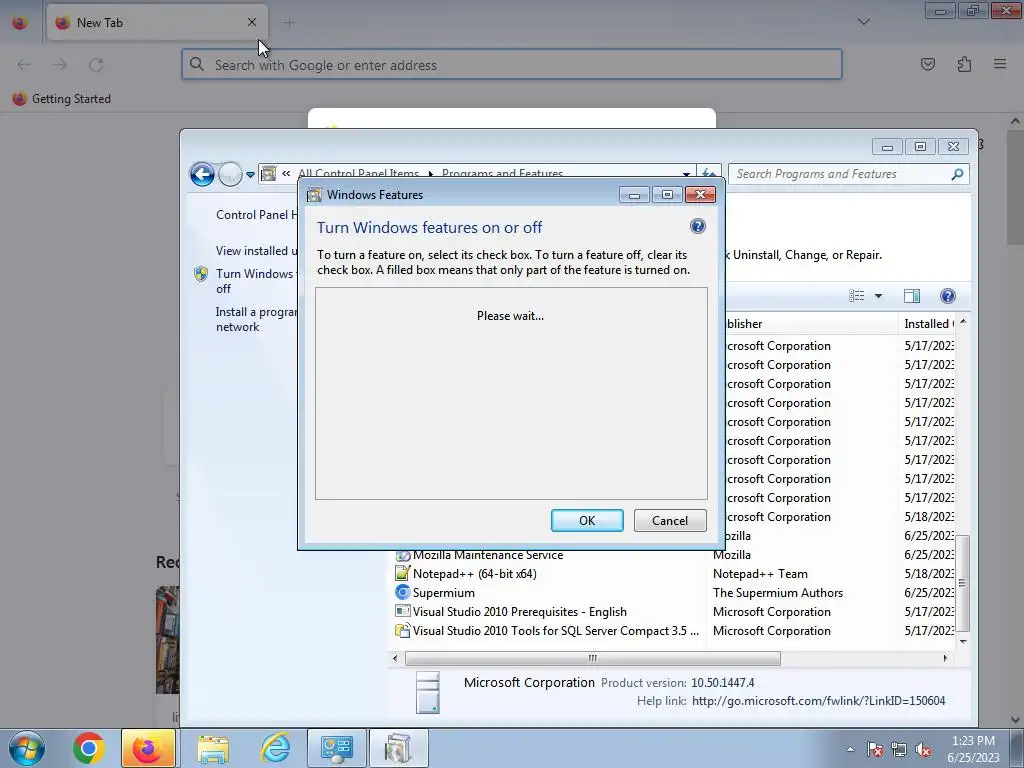Launch Internet Explorer from taskbar
Viewport: 1024px width, 768px height.
(274, 748)
